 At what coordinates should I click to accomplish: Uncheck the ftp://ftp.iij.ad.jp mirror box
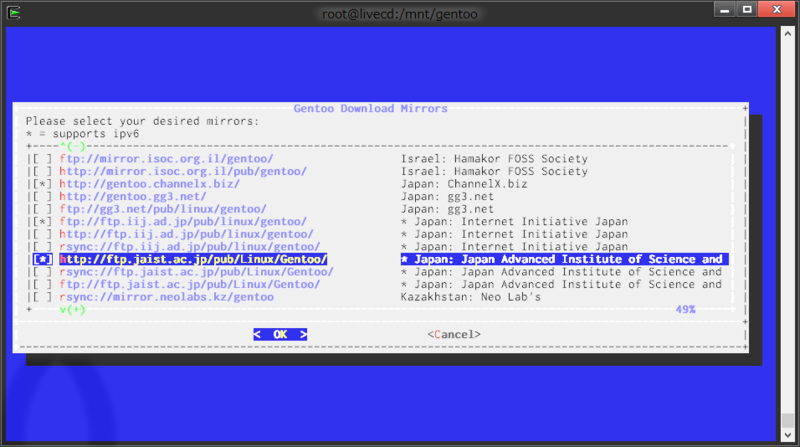pos(43,221)
